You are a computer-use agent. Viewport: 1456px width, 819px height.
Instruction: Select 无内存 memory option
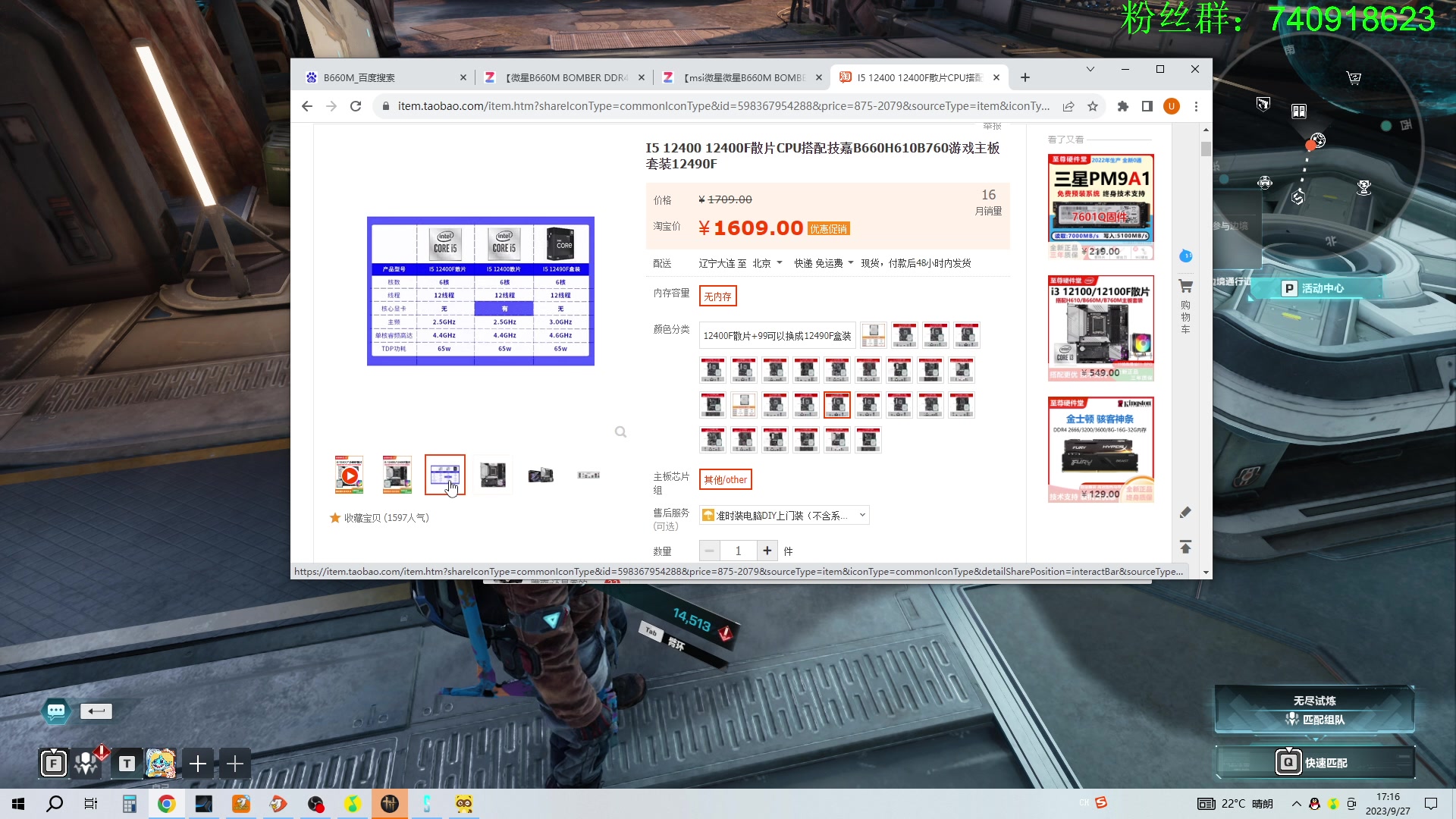point(717,297)
